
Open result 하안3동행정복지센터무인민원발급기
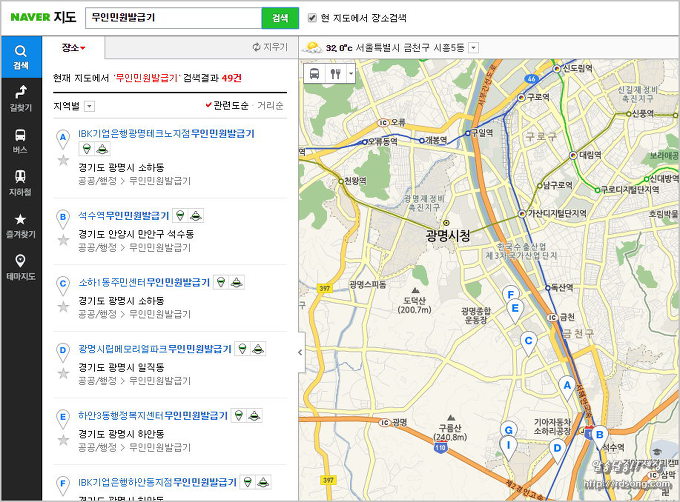[x=153, y=415]
